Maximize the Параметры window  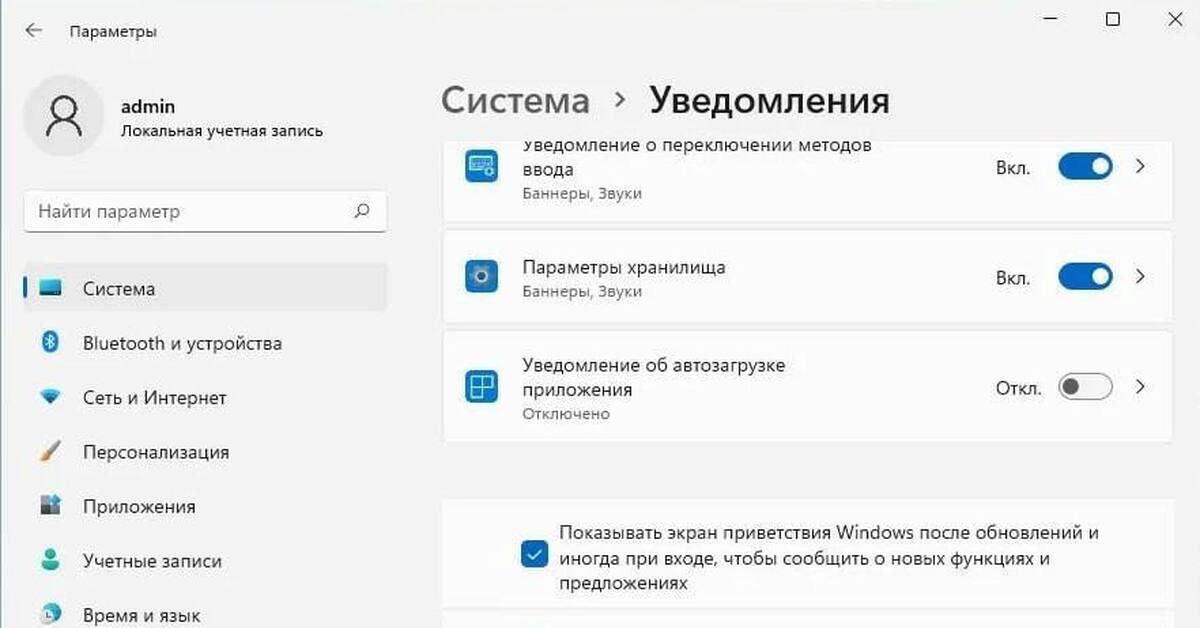coord(1113,18)
